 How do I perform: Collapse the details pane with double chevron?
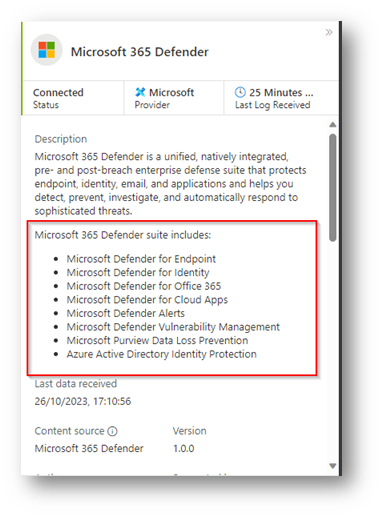pyautogui.click(x=329, y=32)
